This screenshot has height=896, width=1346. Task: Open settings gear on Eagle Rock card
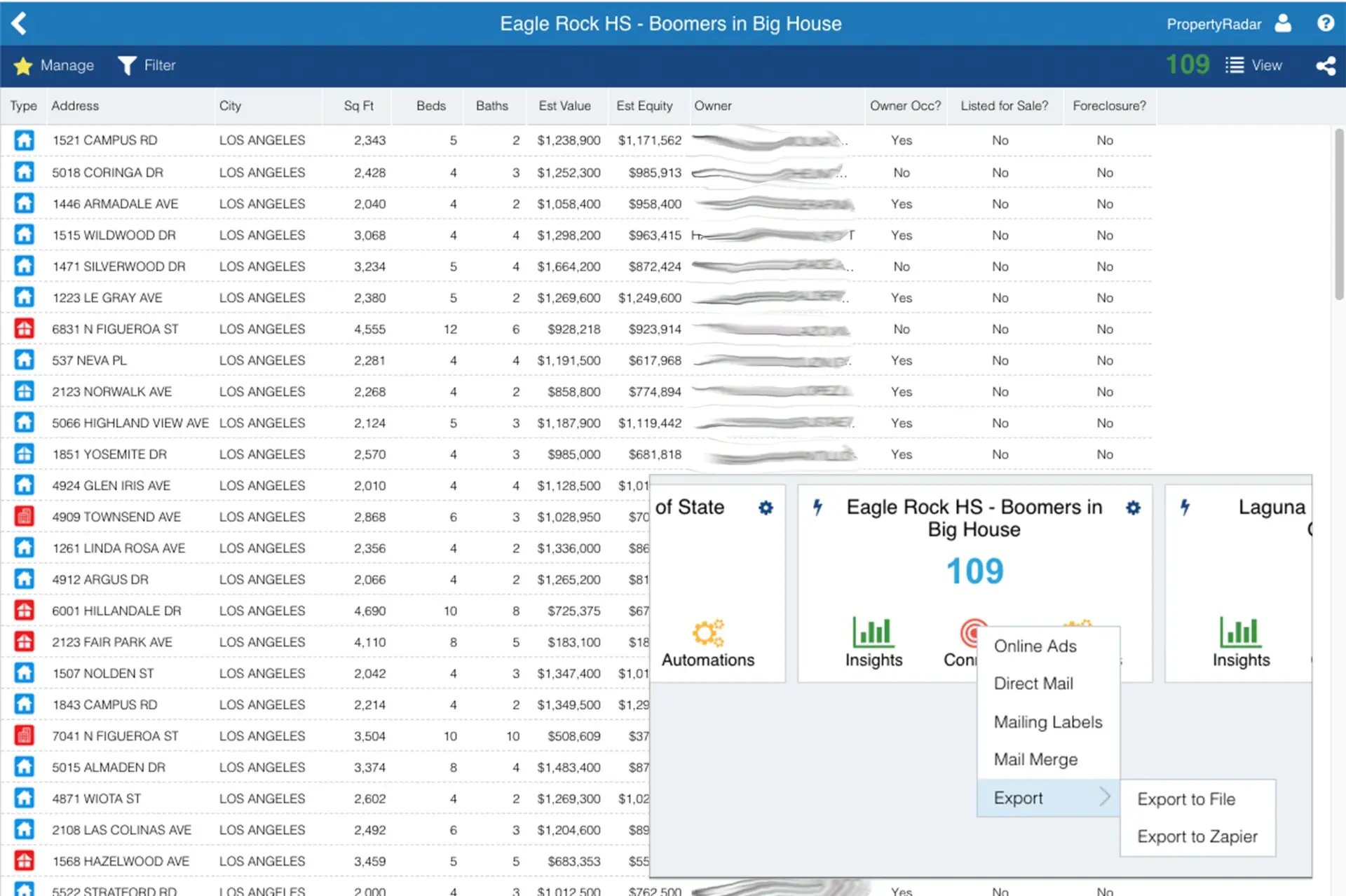[x=1133, y=508]
